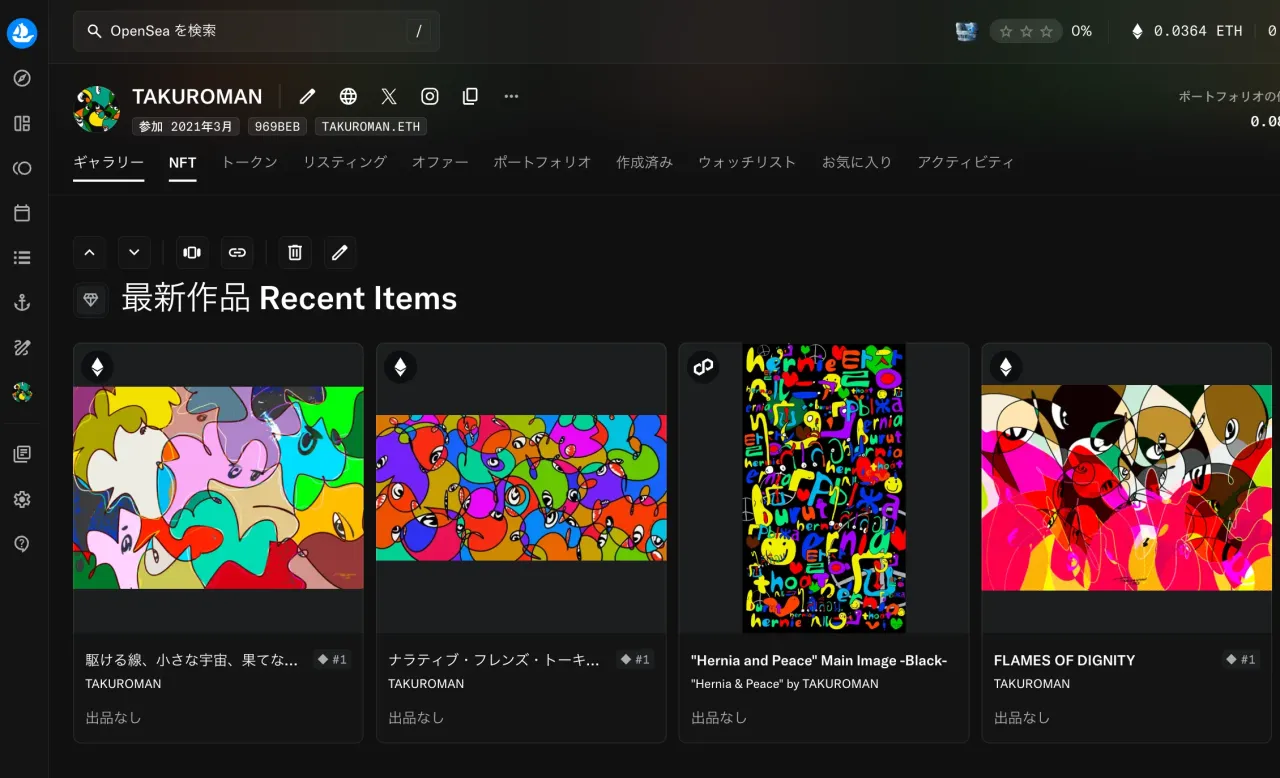
Task: Open the three-dots more options menu
Action: point(511,96)
